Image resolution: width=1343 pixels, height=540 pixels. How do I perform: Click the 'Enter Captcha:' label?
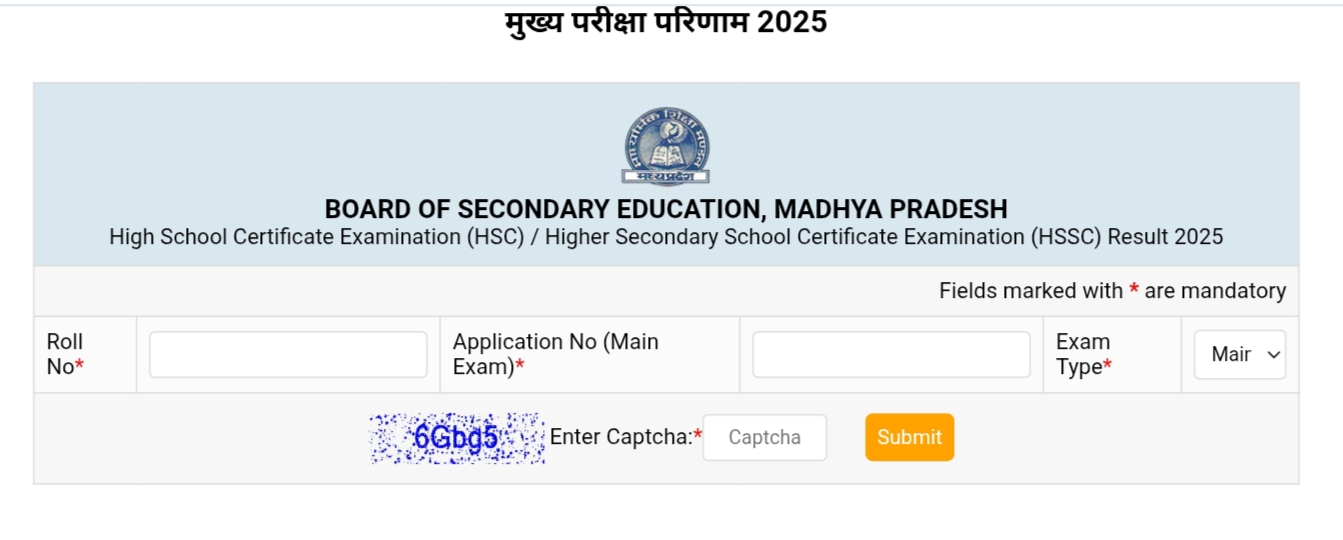click(621, 437)
